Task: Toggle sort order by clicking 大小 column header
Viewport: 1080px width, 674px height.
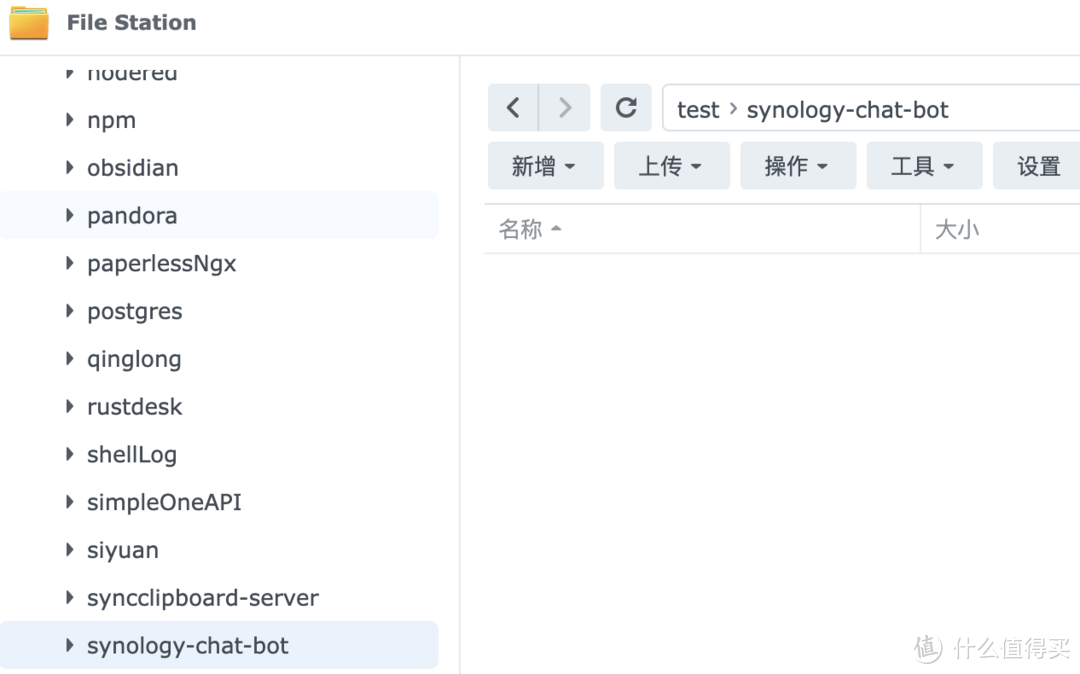Action: tap(957, 229)
